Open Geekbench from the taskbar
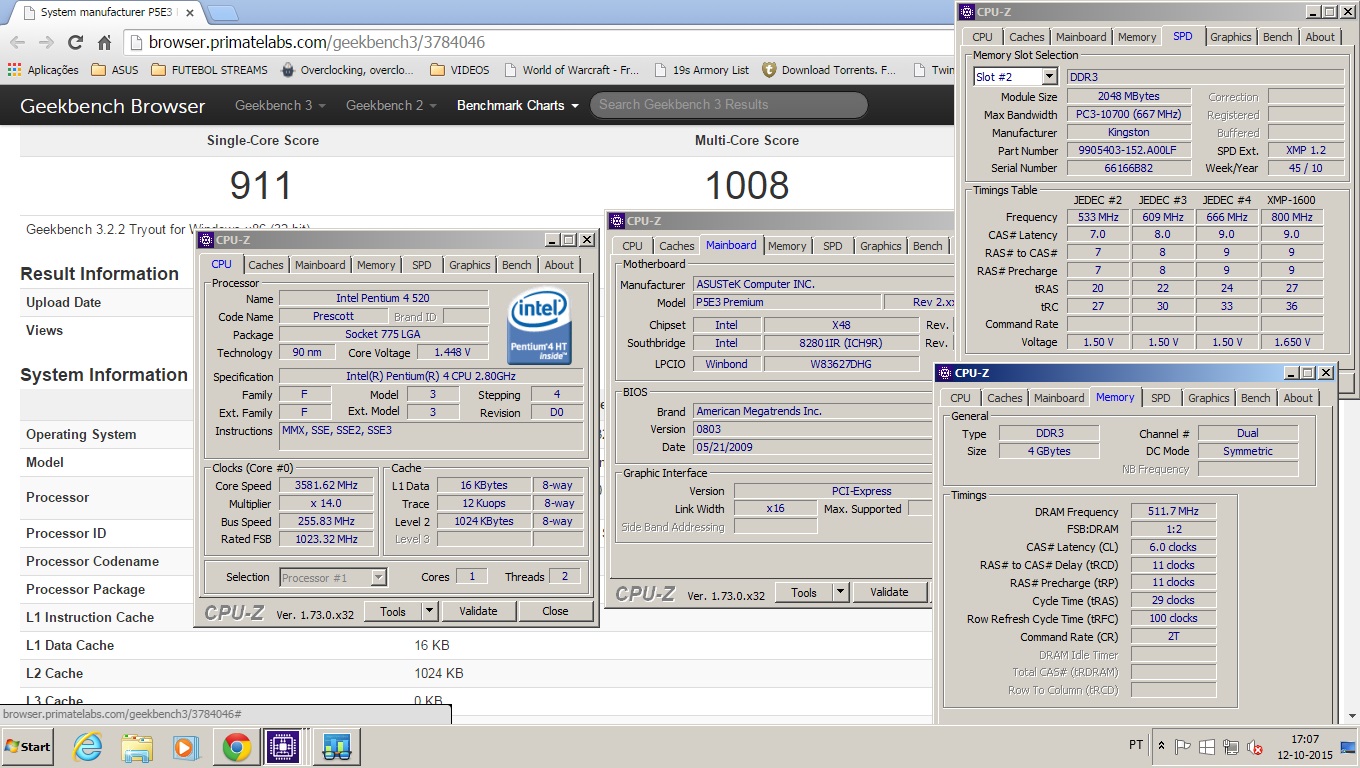This screenshot has width=1360, height=768. [x=337, y=746]
